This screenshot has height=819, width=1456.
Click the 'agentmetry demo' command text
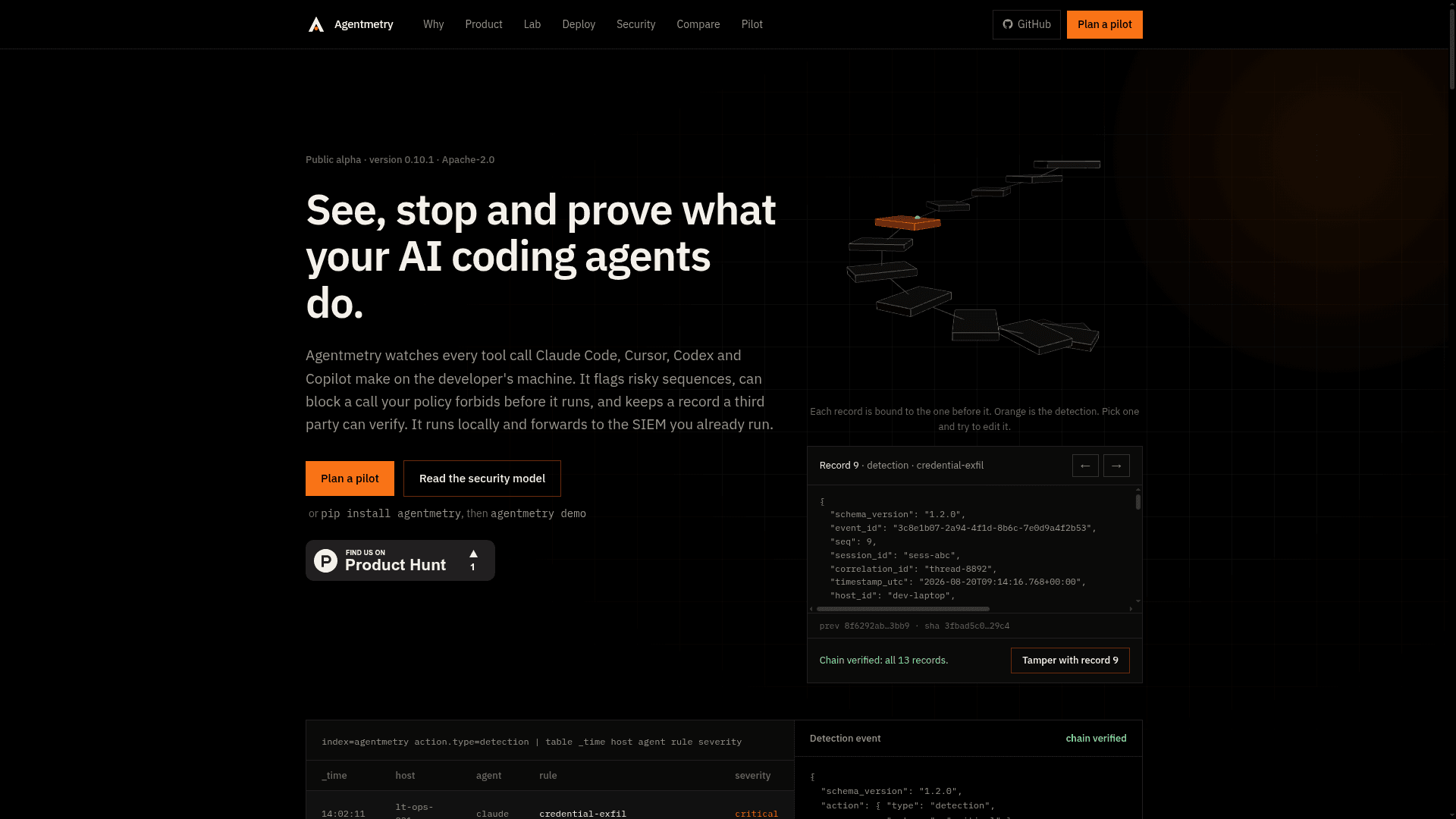[538, 513]
